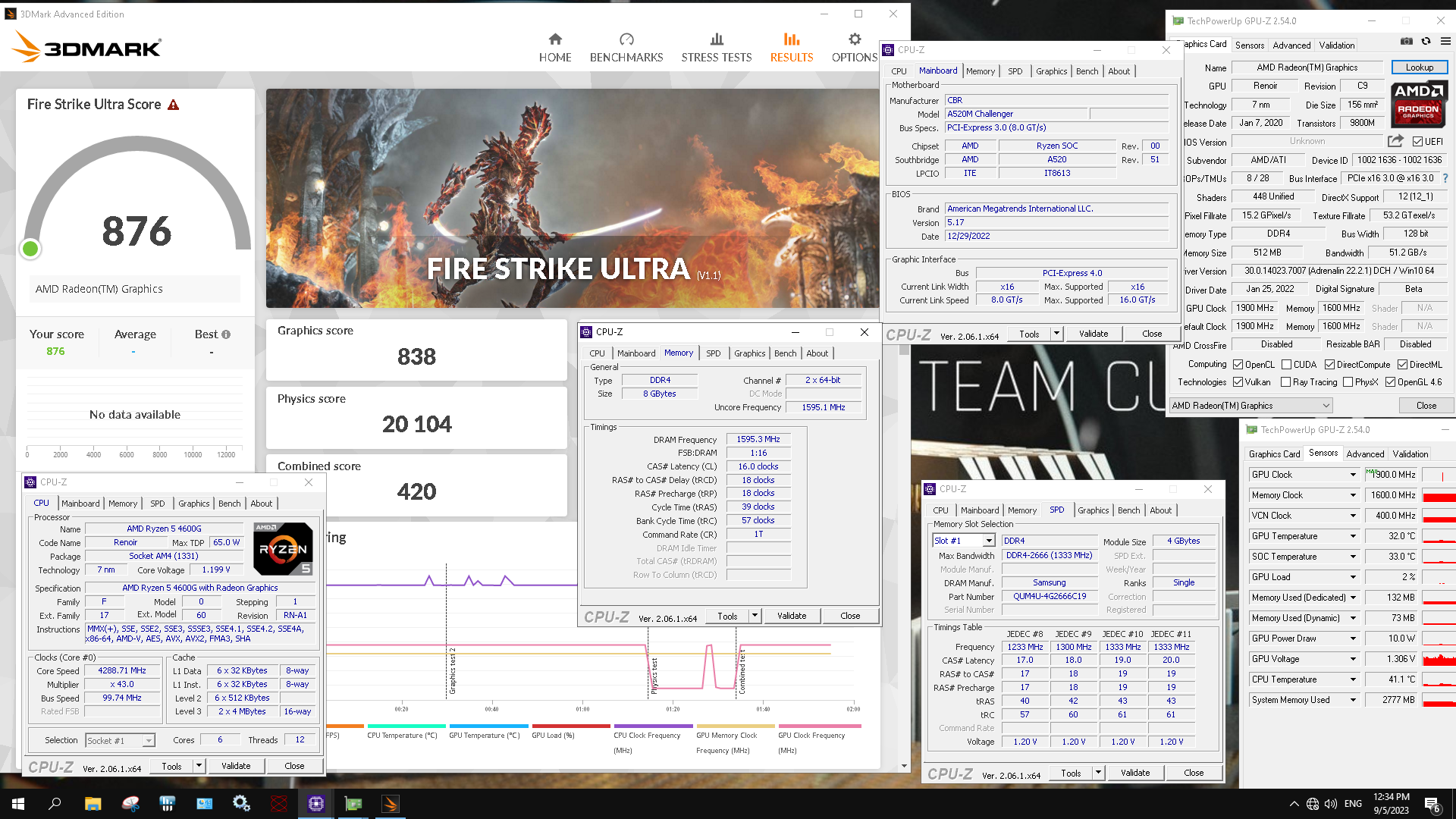
Task: Click the Ryzen 5 logo in CPU-Z
Action: coord(283,548)
